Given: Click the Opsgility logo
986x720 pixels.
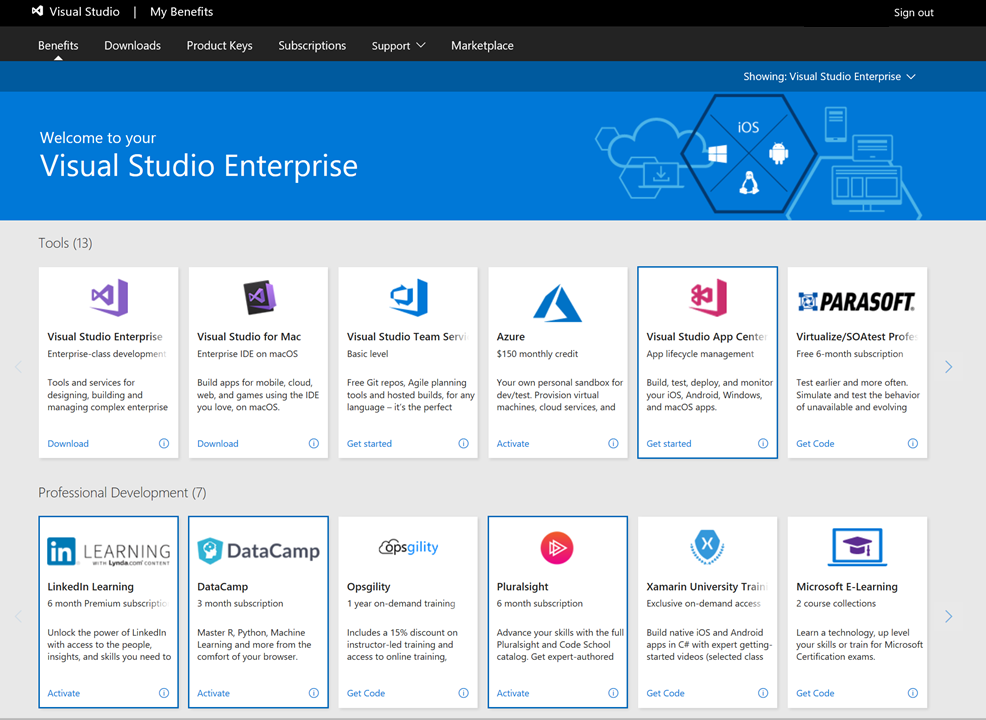Looking at the screenshot, I should [x=409, y=547].
